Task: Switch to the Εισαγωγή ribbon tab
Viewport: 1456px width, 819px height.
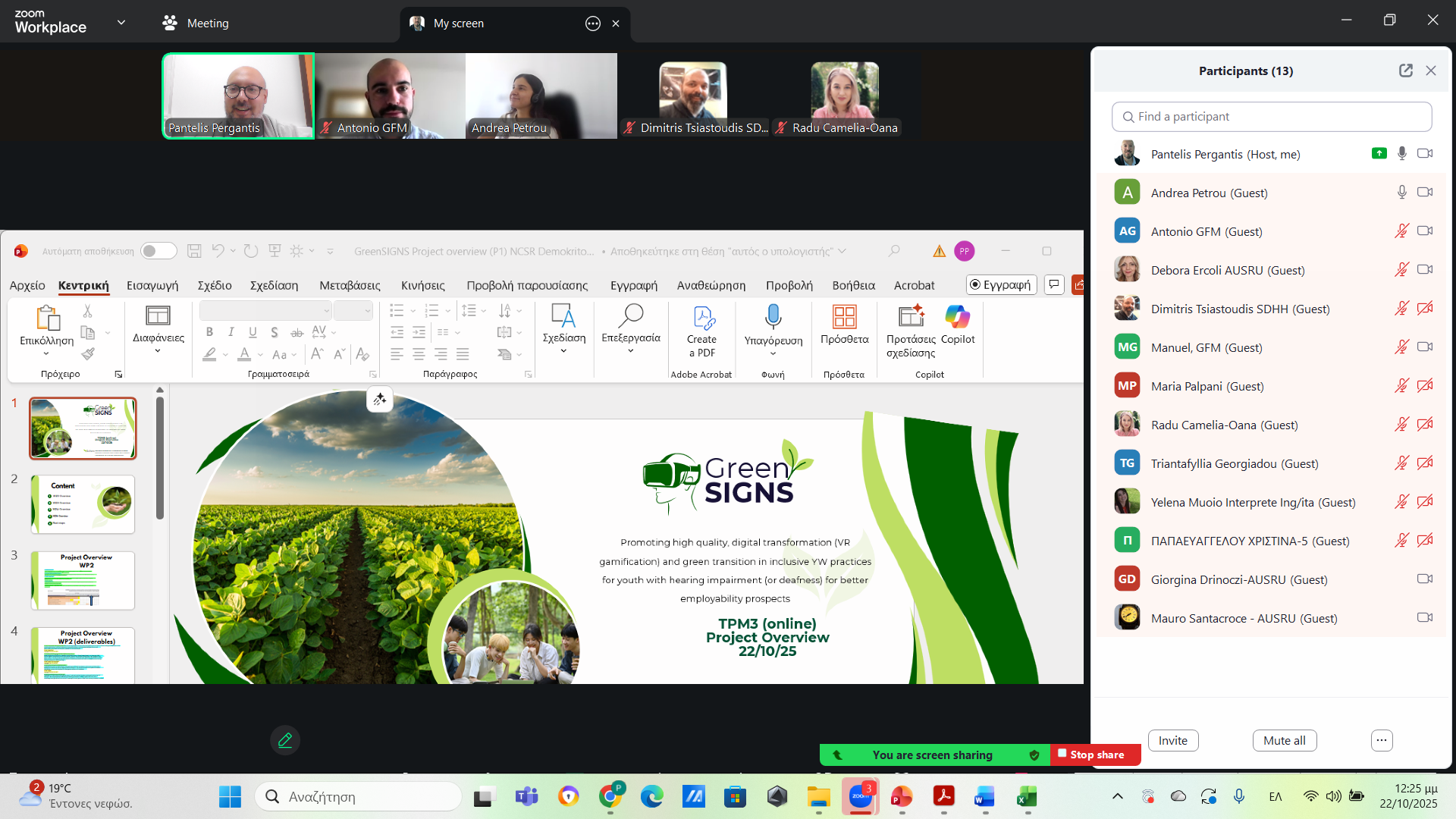Action: (x=152, y=285)
